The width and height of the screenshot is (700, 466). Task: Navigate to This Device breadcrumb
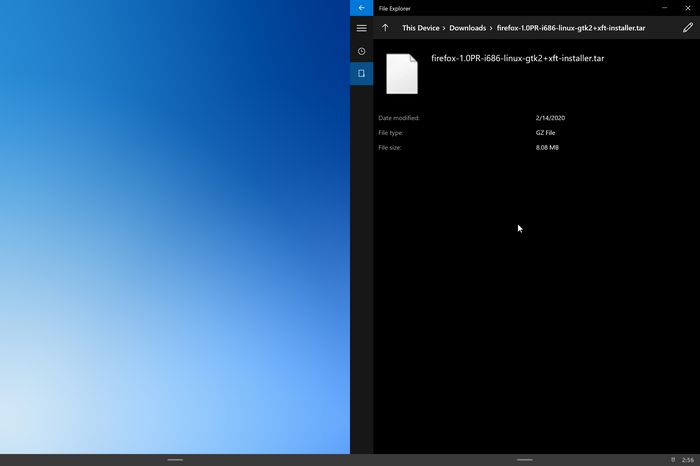coord(421,28)
